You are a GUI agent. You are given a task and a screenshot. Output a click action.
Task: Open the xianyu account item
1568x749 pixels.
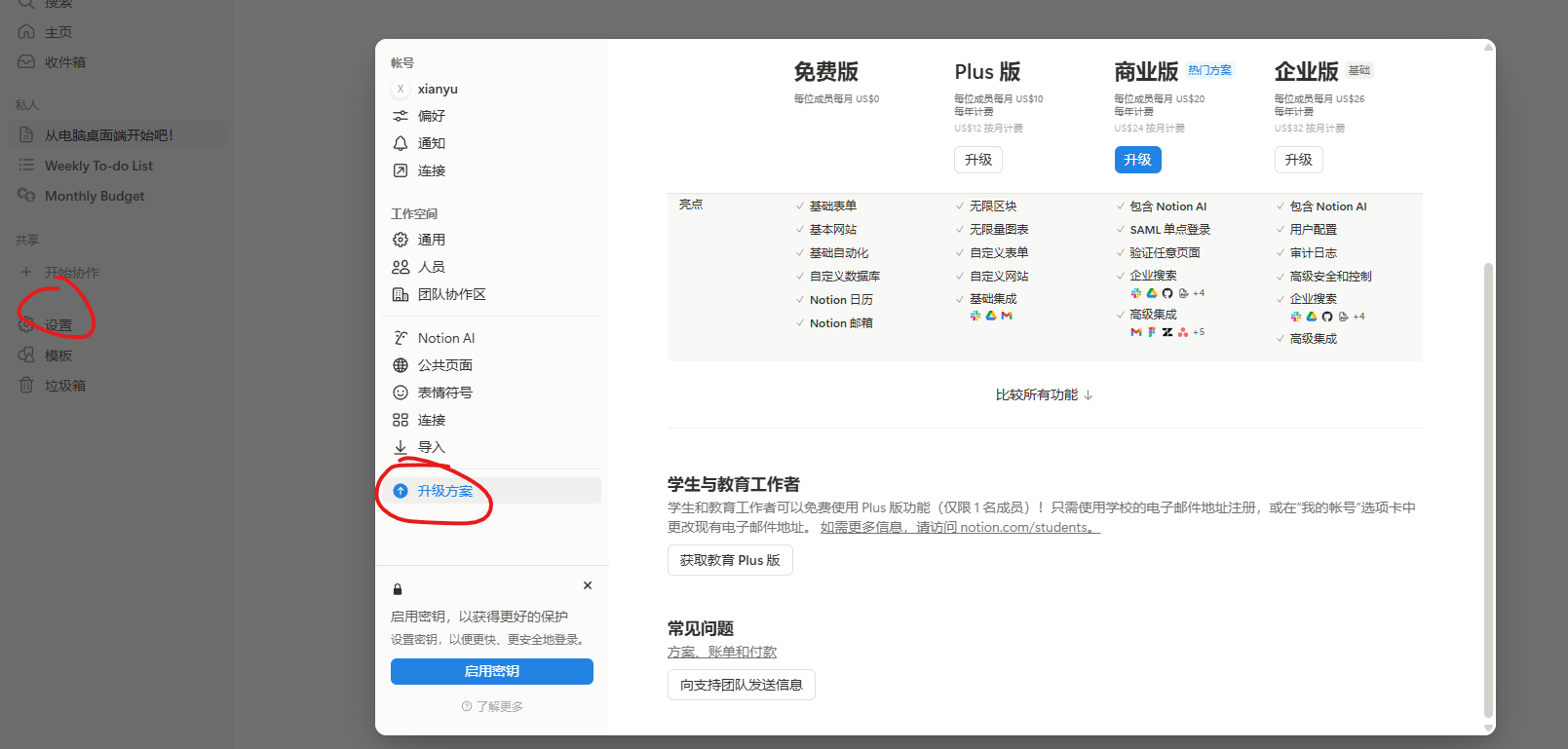pos(437,89)
